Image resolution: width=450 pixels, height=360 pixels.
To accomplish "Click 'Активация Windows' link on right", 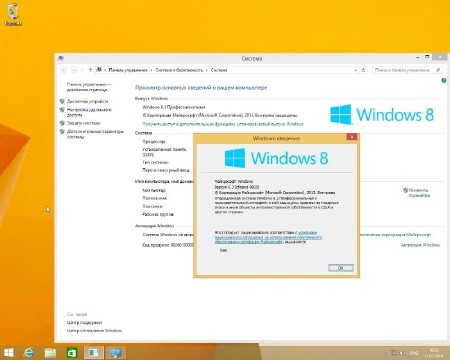I will 420,245.
